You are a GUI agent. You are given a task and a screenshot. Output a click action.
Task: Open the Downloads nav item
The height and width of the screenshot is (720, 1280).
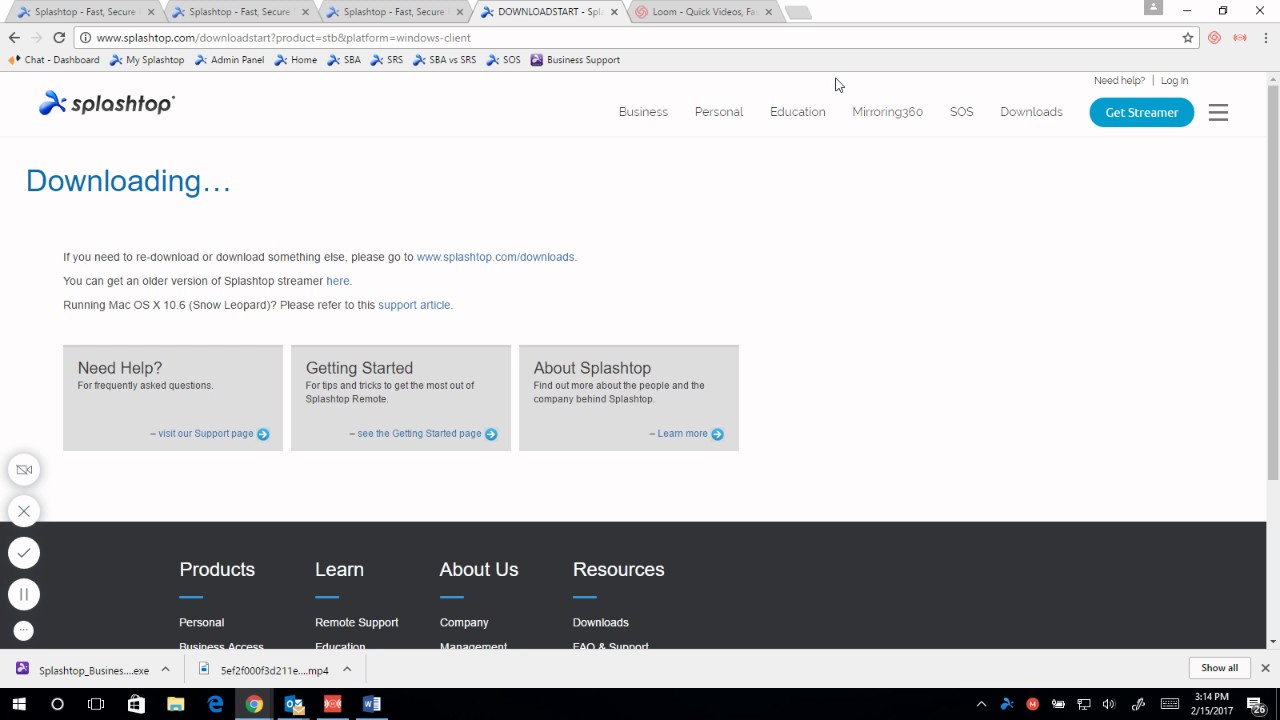pos(1031,112)
